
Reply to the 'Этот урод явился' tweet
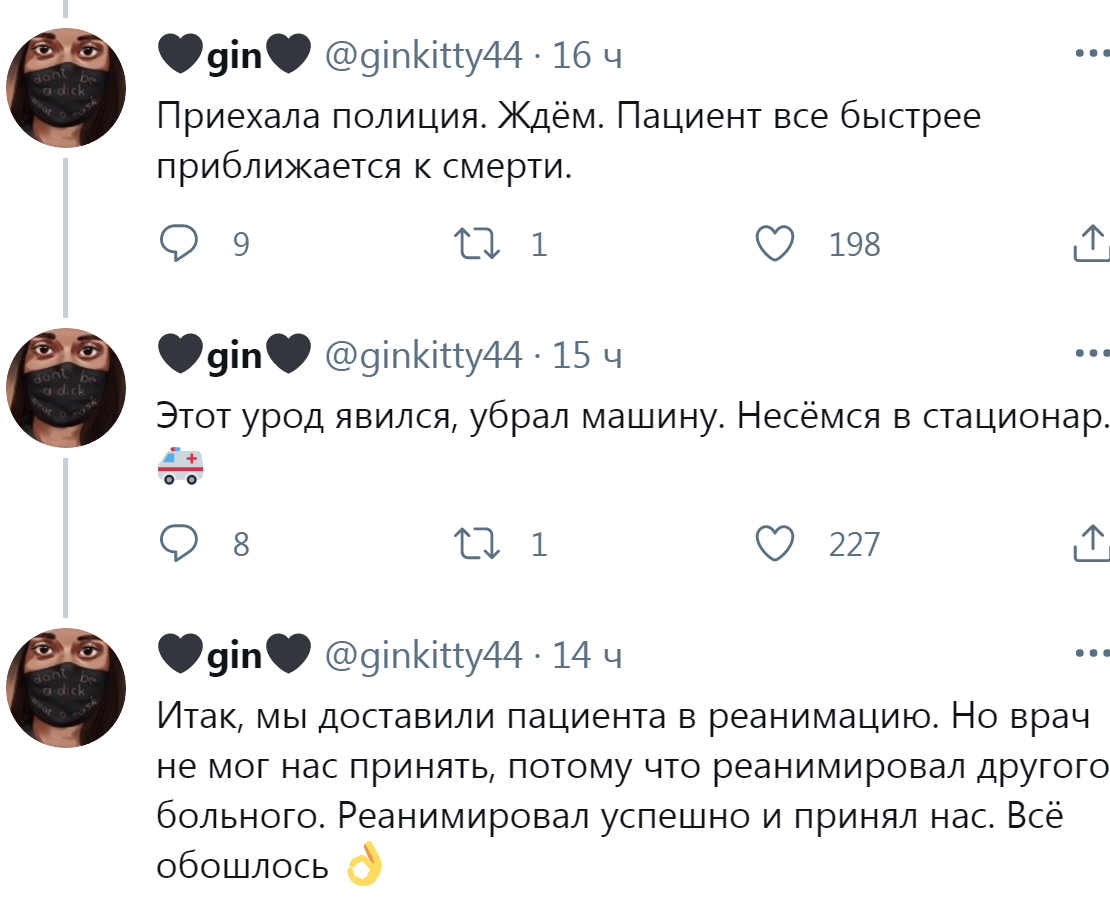pyautogui.click(x=179, y=544)
